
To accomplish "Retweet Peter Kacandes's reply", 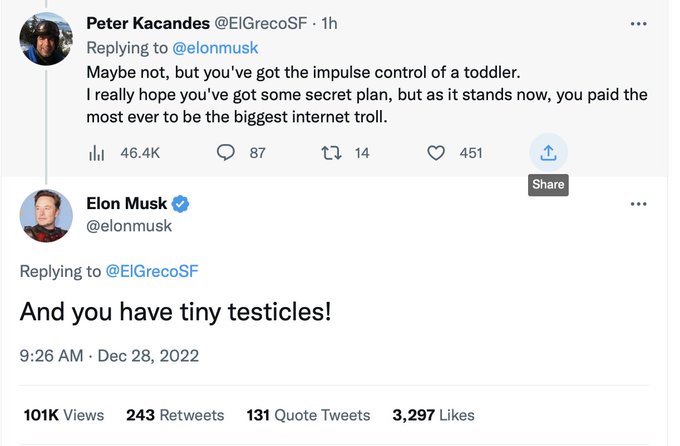I will 330,153.
